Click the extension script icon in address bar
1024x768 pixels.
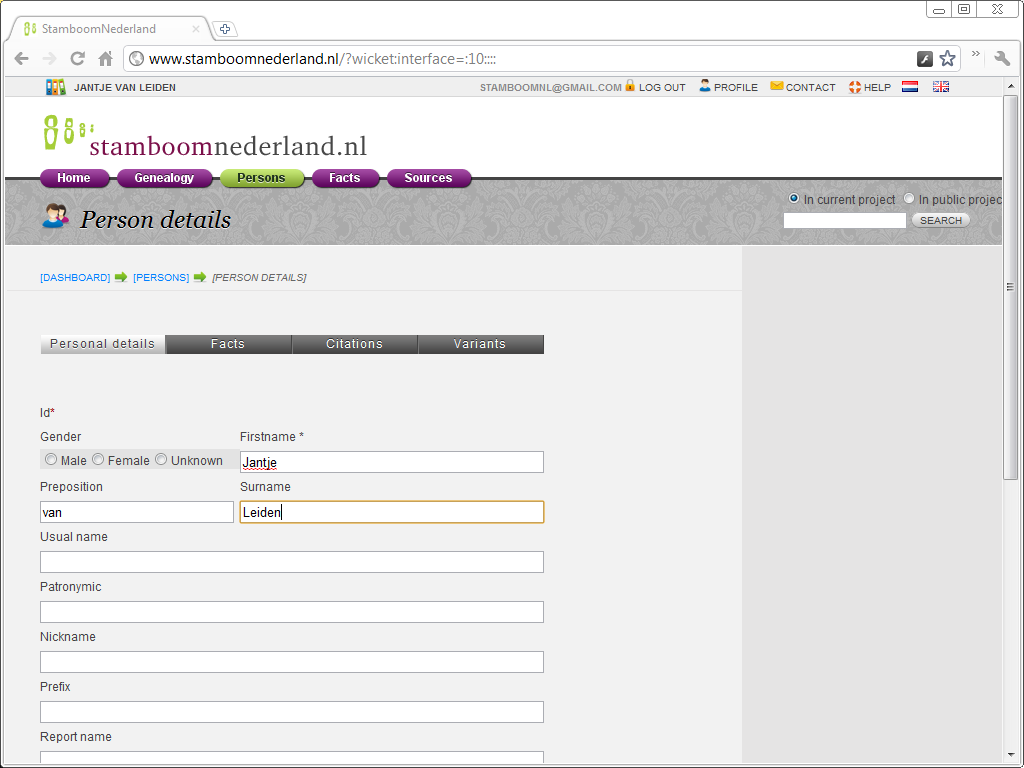tap(924, 59)
